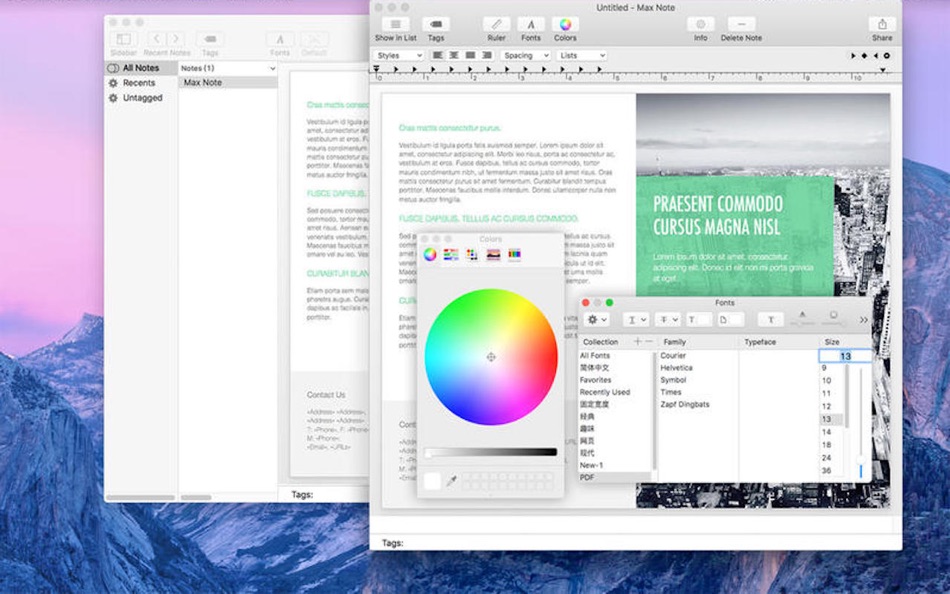Select the decimal tab stop circle icon
950x594 pixels.
887,56
